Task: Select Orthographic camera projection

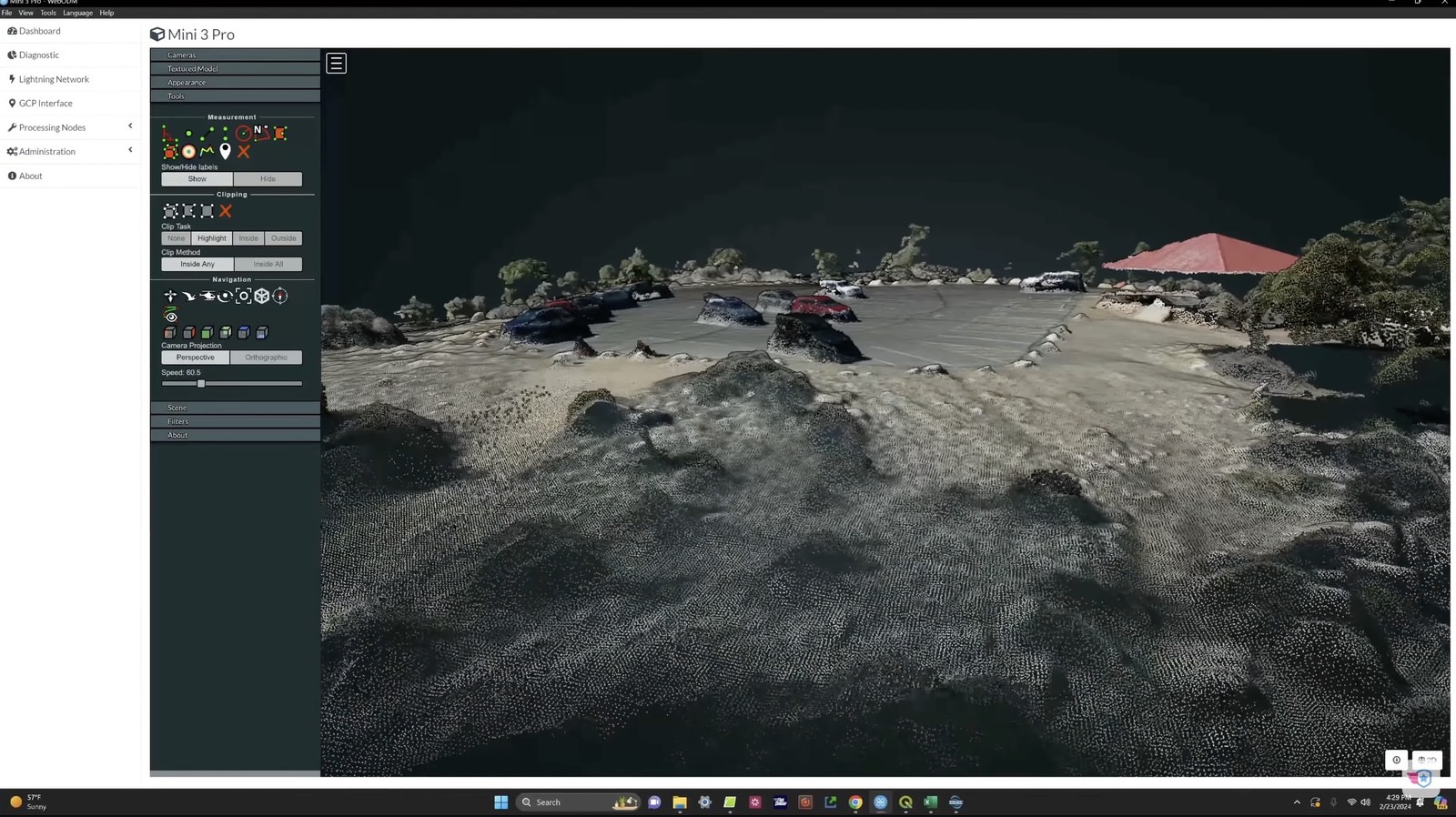Action: [x=266, y=358]
